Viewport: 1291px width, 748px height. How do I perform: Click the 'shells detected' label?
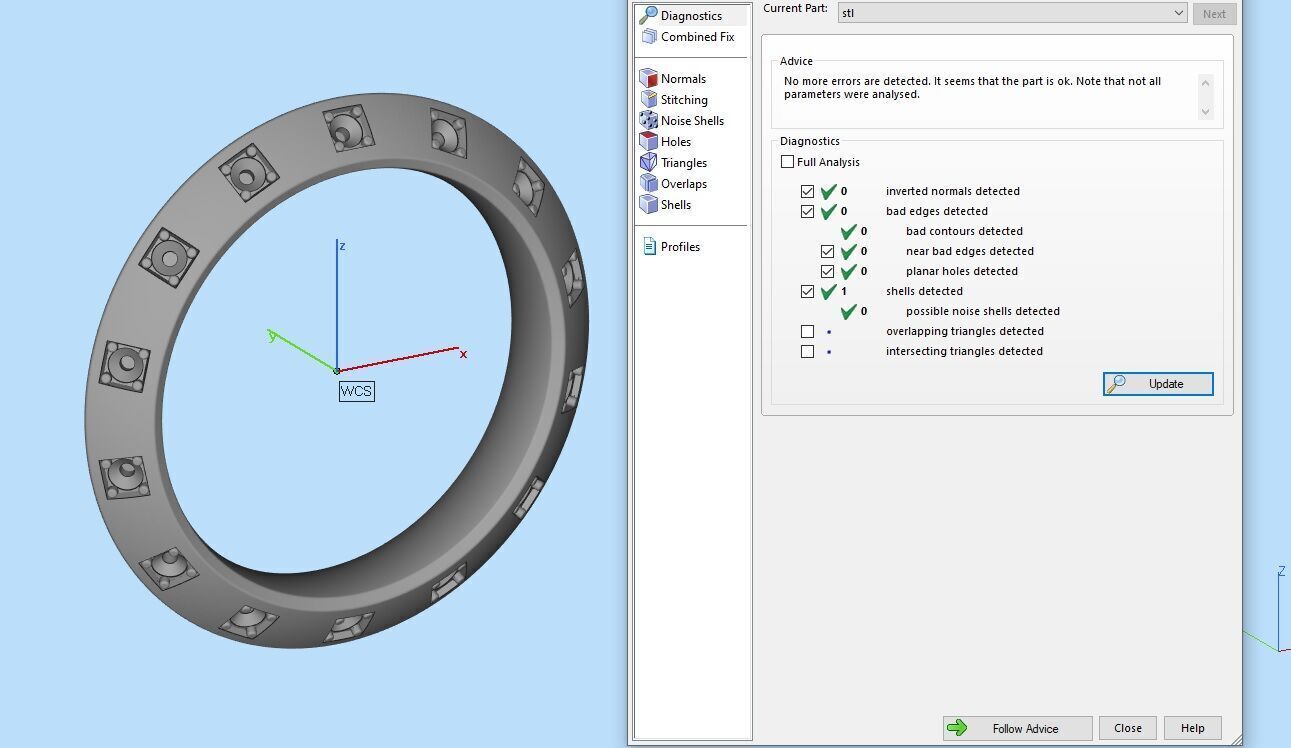pos(924,291)
